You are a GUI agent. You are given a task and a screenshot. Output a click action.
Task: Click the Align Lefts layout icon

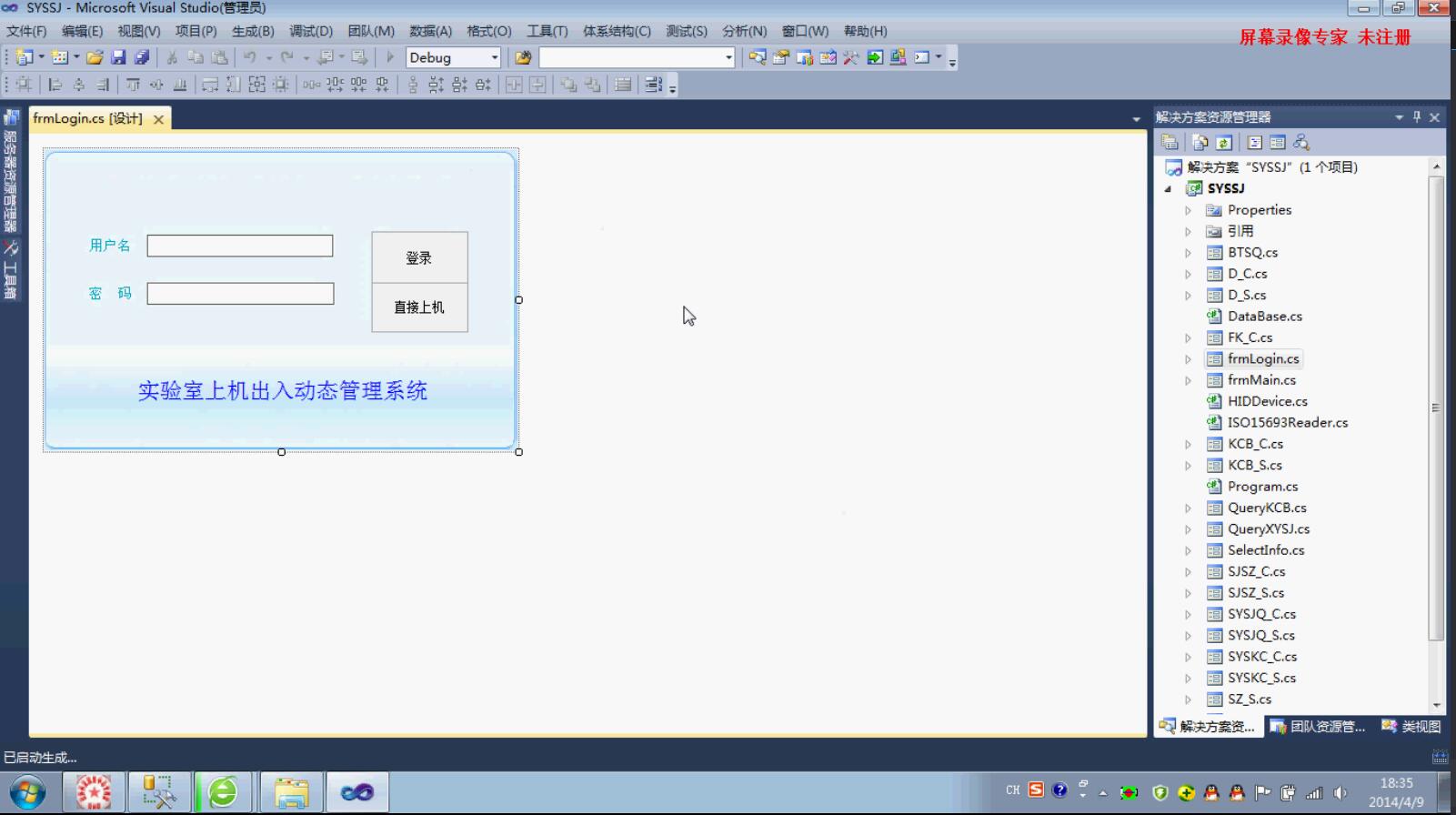[55, 85]
